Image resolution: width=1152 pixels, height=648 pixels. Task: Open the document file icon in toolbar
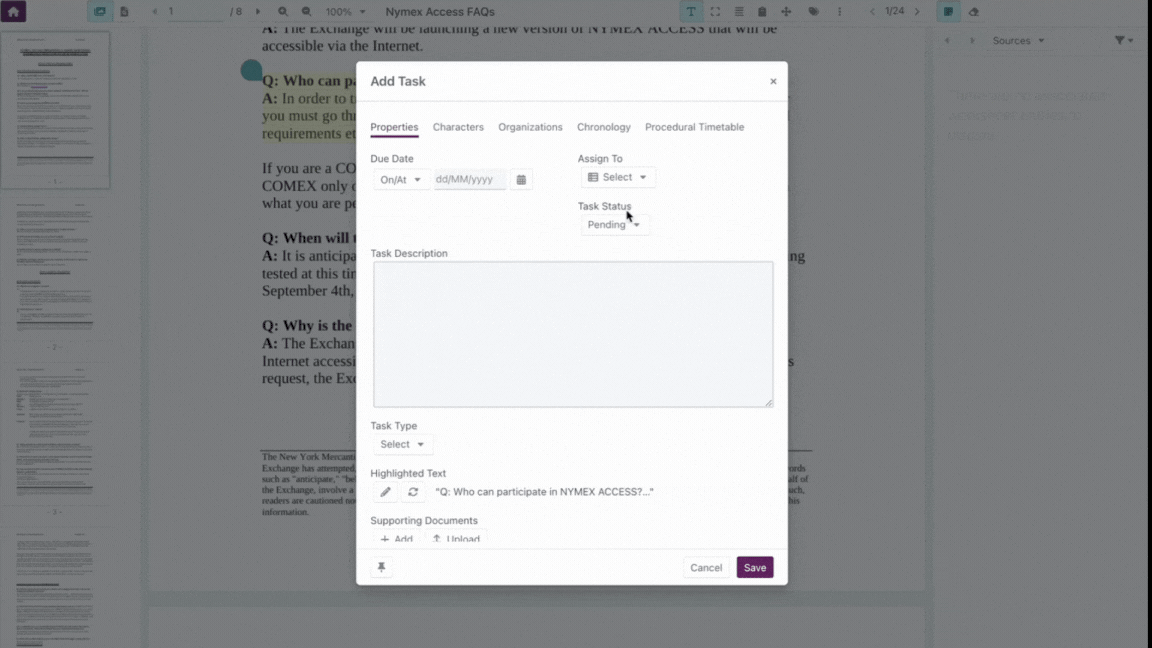click(x=124, y=12)
